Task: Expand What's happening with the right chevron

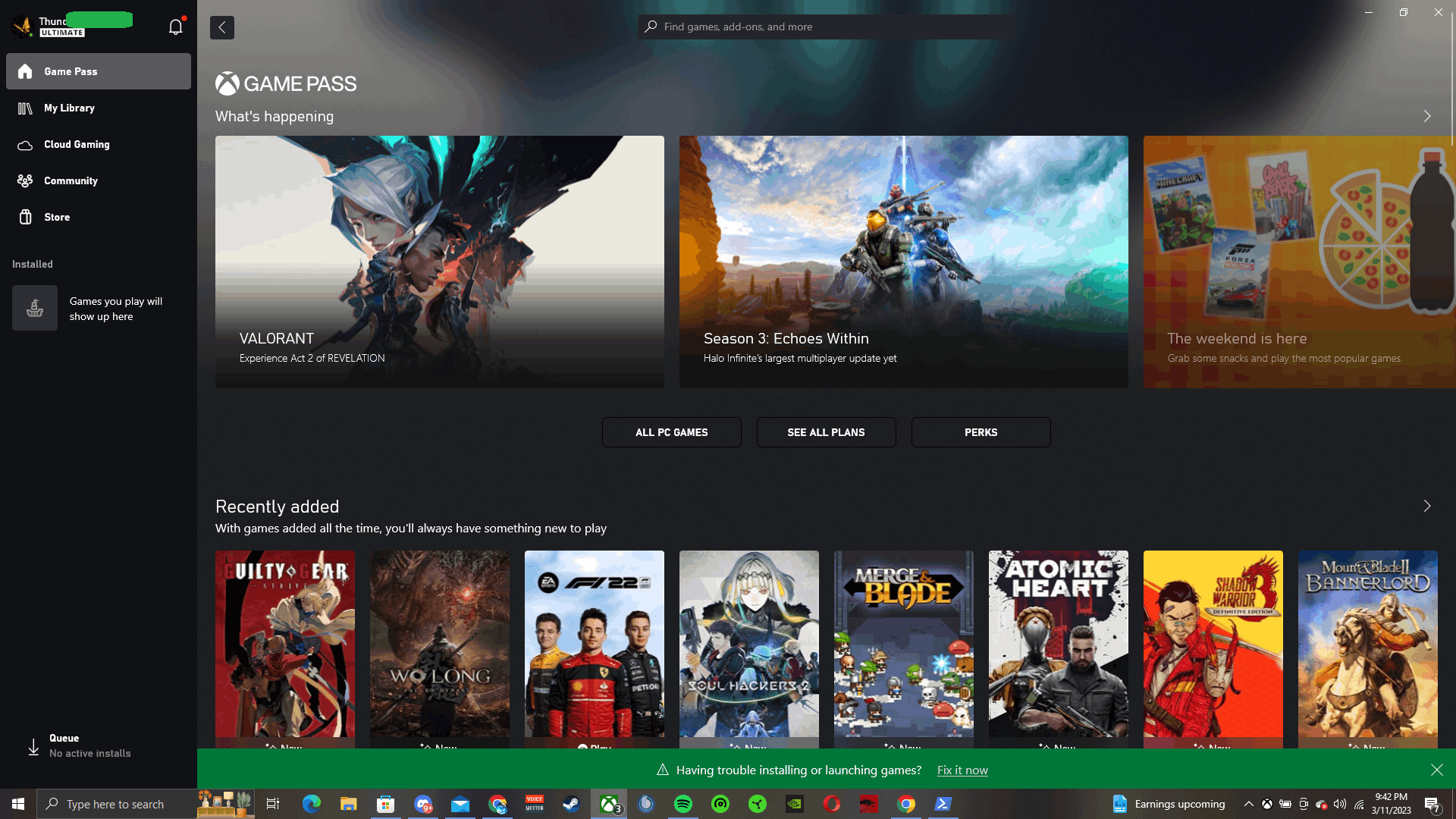Action: pyautogui.click(x=1427, y=116)
